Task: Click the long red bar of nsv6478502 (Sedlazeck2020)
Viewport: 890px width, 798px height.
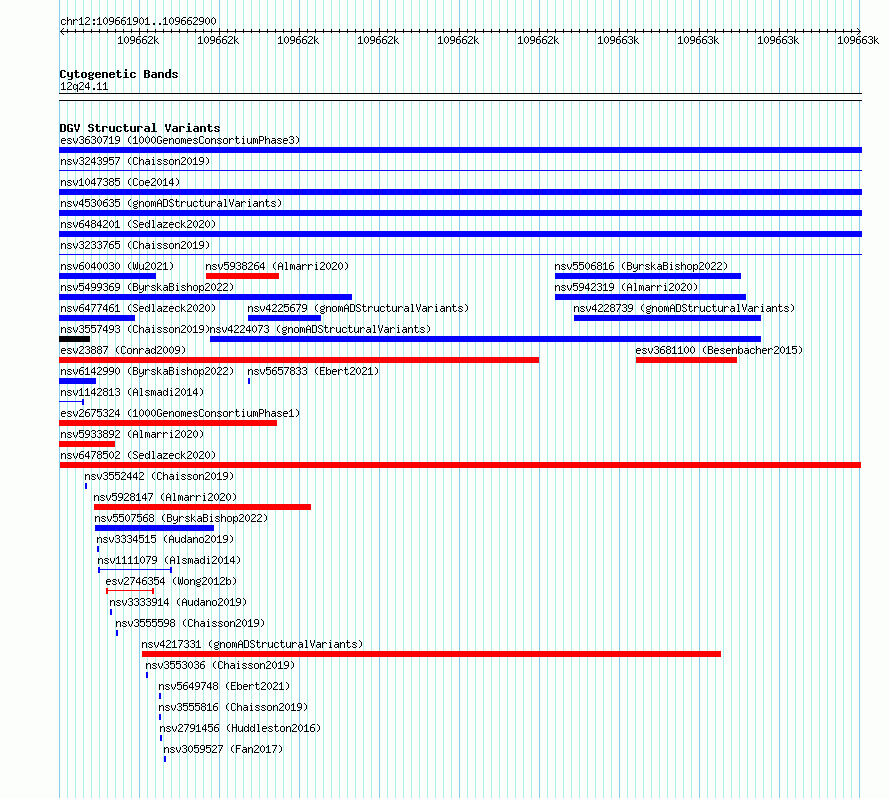Action: pyautogui.click(x=460, y=465)
